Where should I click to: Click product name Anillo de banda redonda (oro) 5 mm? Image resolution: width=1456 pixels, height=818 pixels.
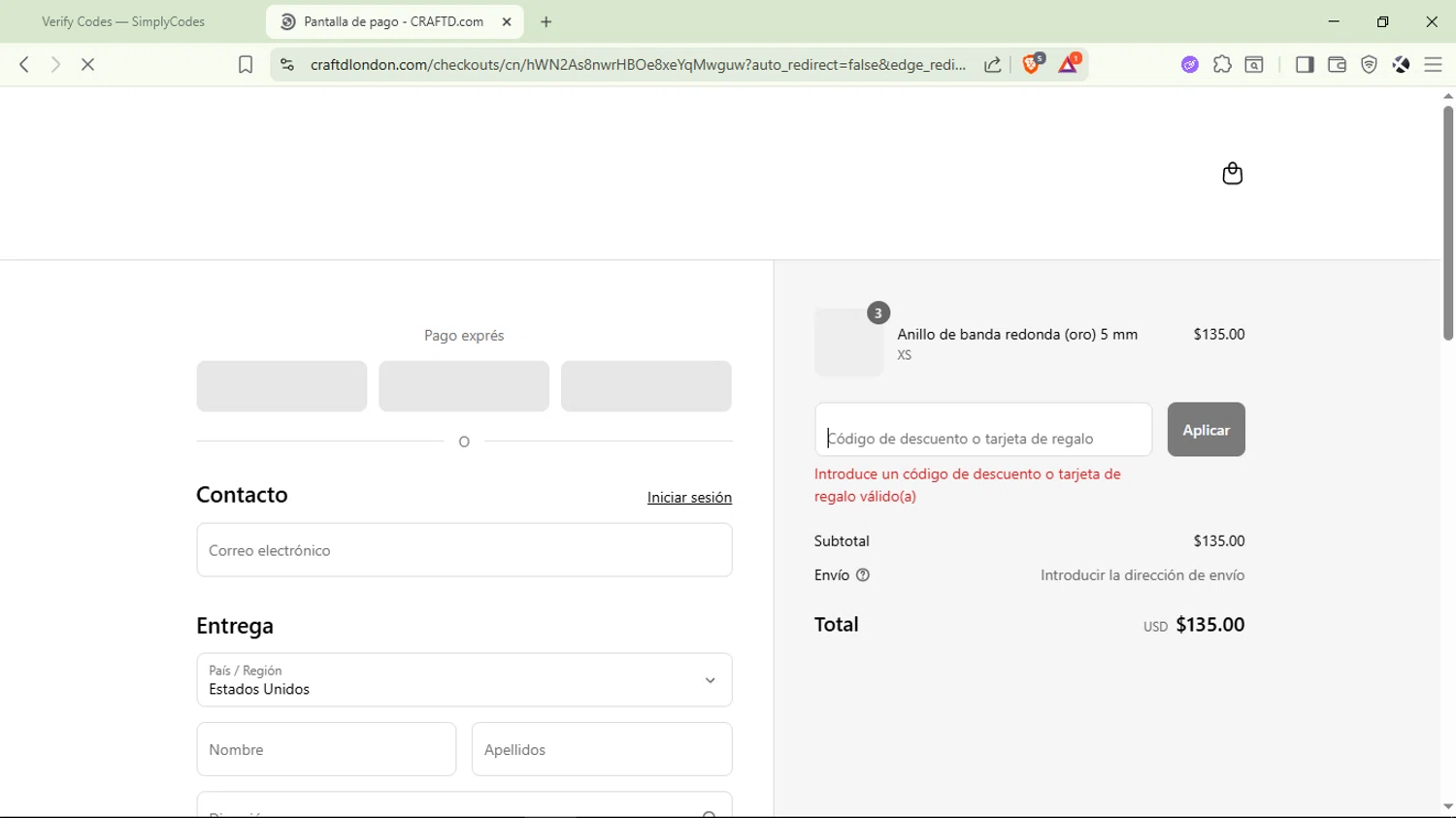coord(1017,334)
